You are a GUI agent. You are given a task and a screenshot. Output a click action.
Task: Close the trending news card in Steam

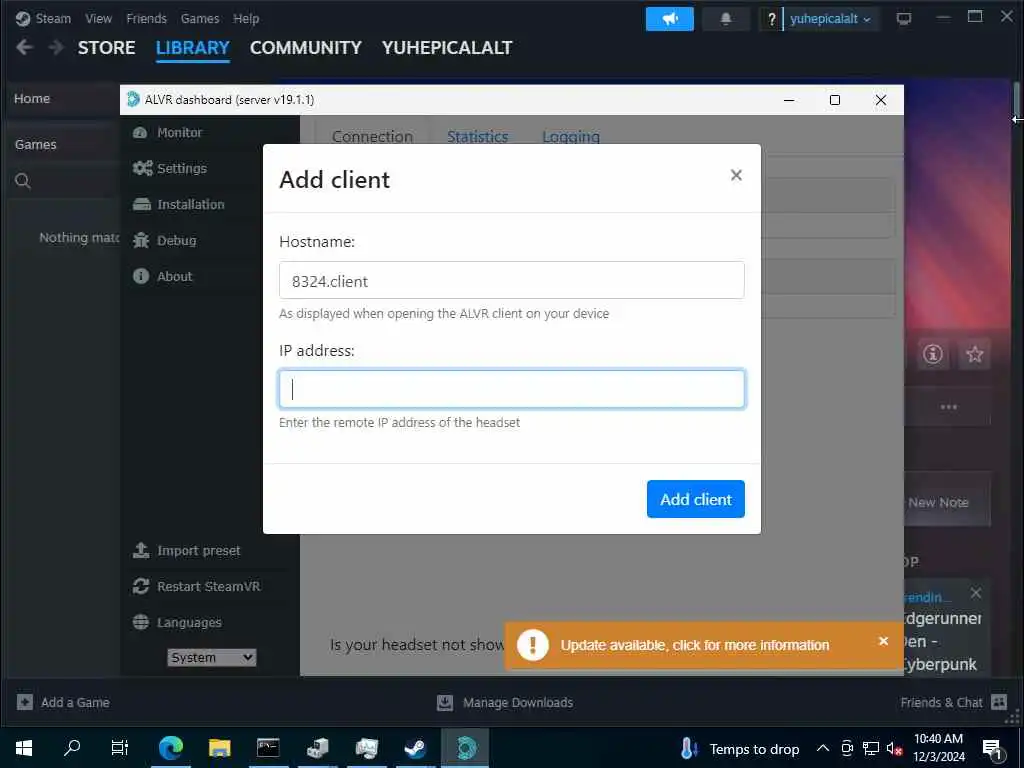[976, 593]
